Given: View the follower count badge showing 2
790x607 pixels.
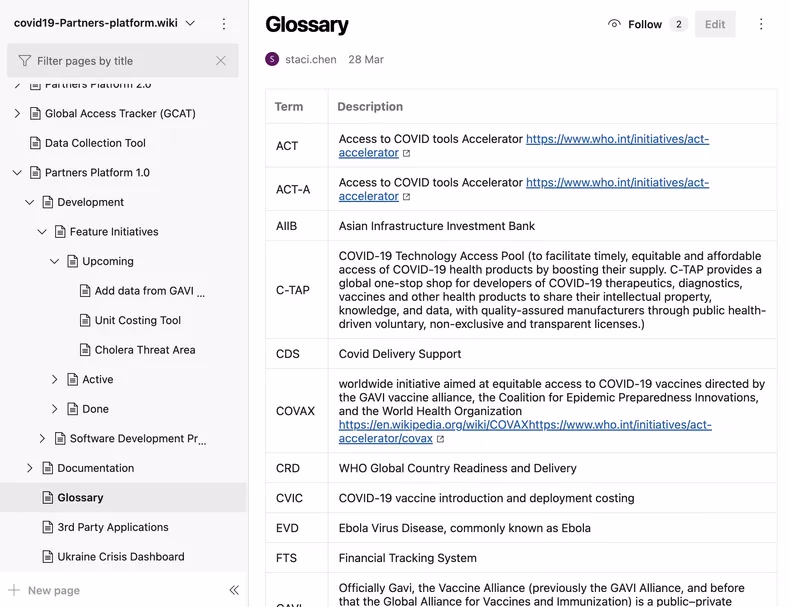Looking at the screenshot, I should click(679, 24).
